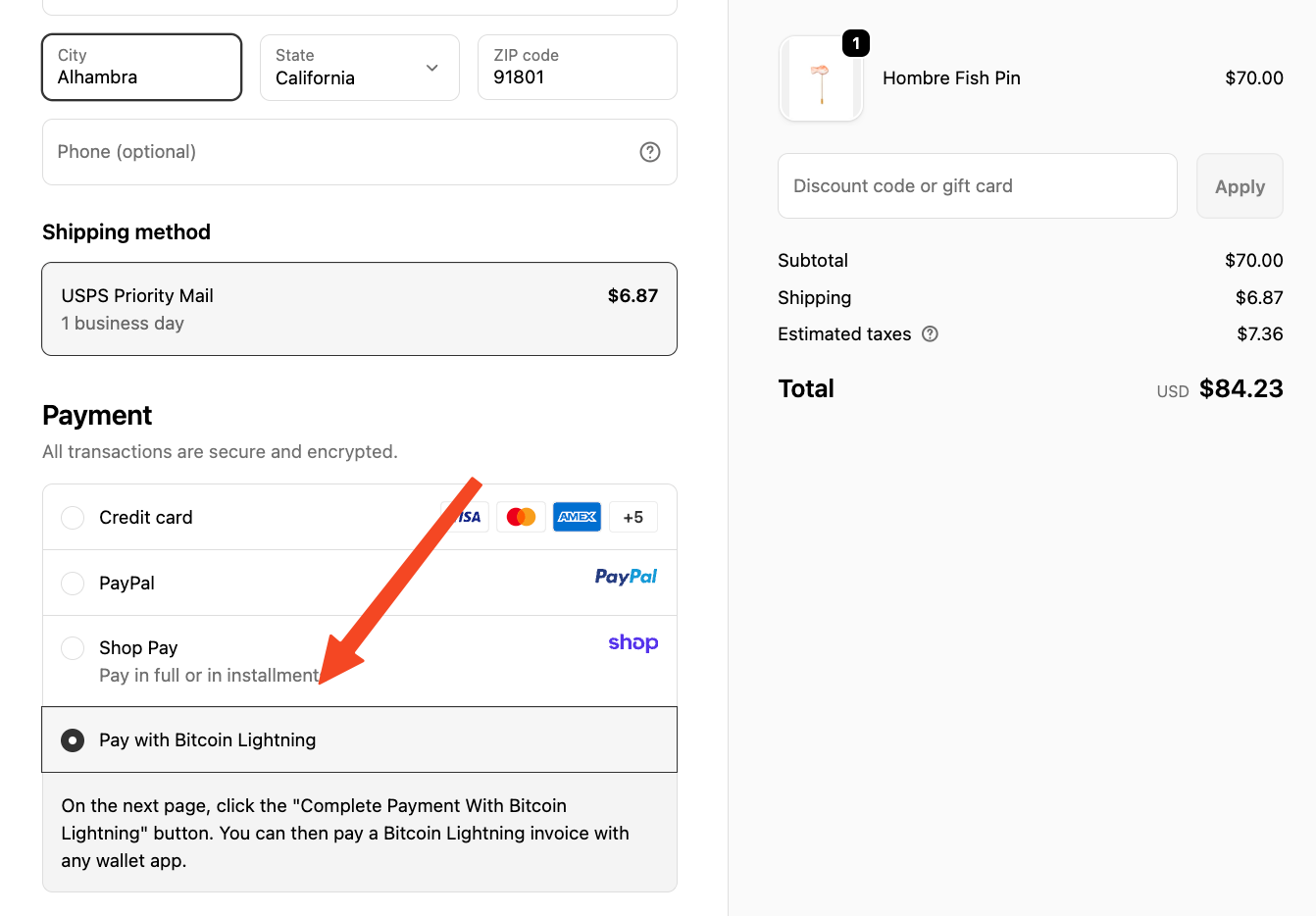Viewport: 1316px width, 916px height.
Task: Click the Amex card icon
Action: point(577,517)
